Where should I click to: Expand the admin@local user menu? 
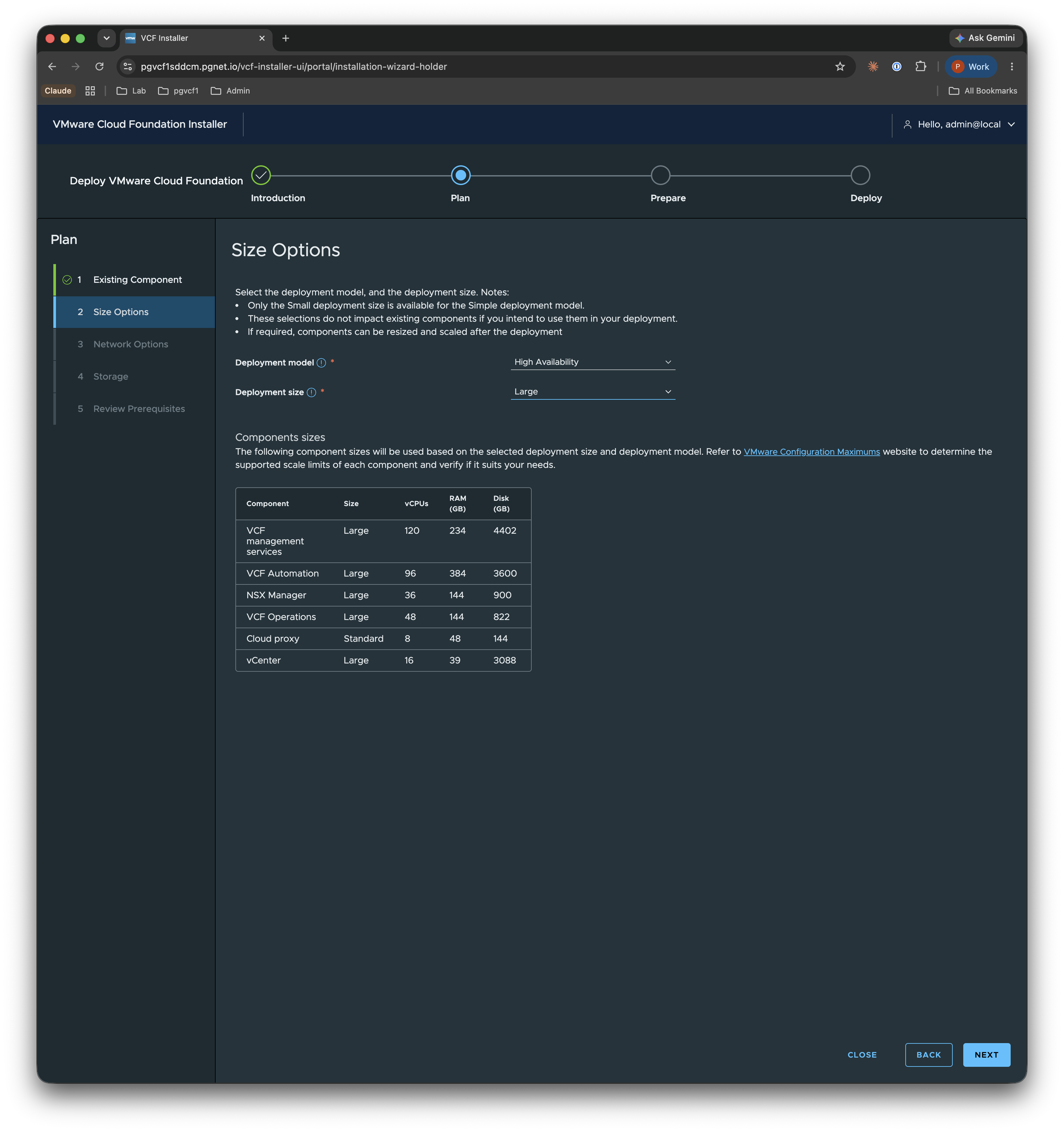pos(959,124)
